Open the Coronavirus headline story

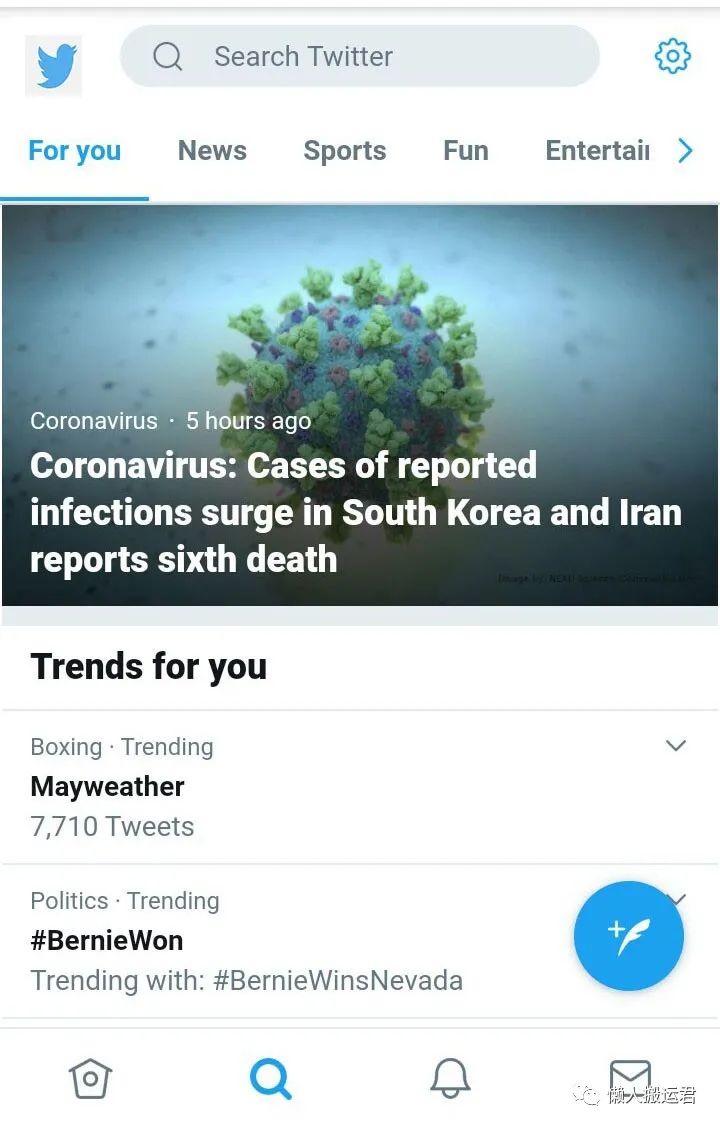click(357, 512)
